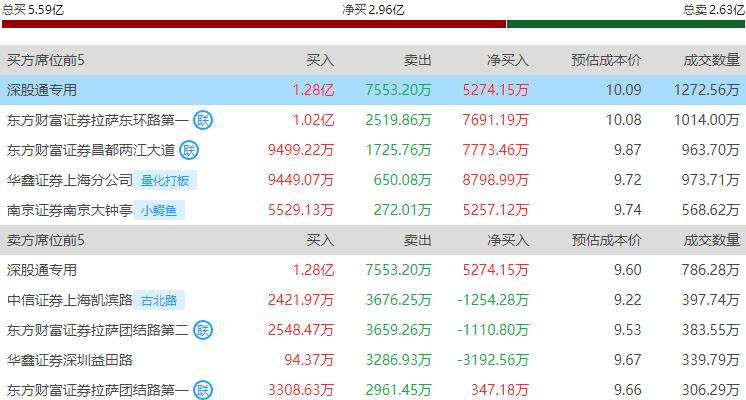Click net buy value 5257.12万
Screen dimensions: 746x400
click(x=495, y=210)
